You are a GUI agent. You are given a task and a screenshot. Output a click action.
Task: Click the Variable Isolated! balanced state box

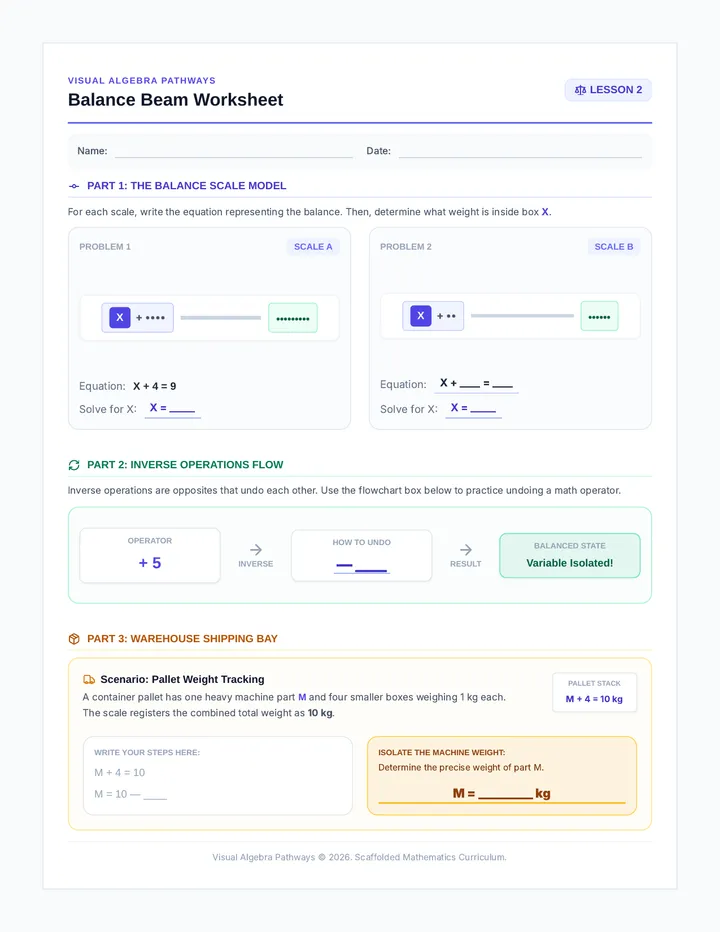[570, 555]
